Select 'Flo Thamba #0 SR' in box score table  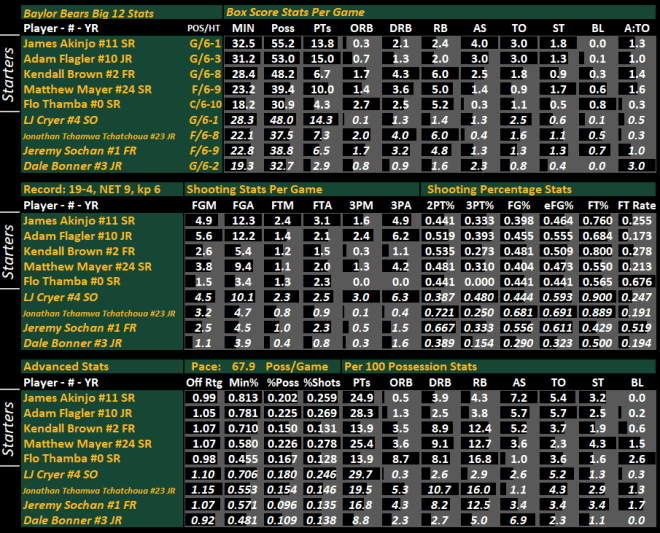(x=72, y=104)
